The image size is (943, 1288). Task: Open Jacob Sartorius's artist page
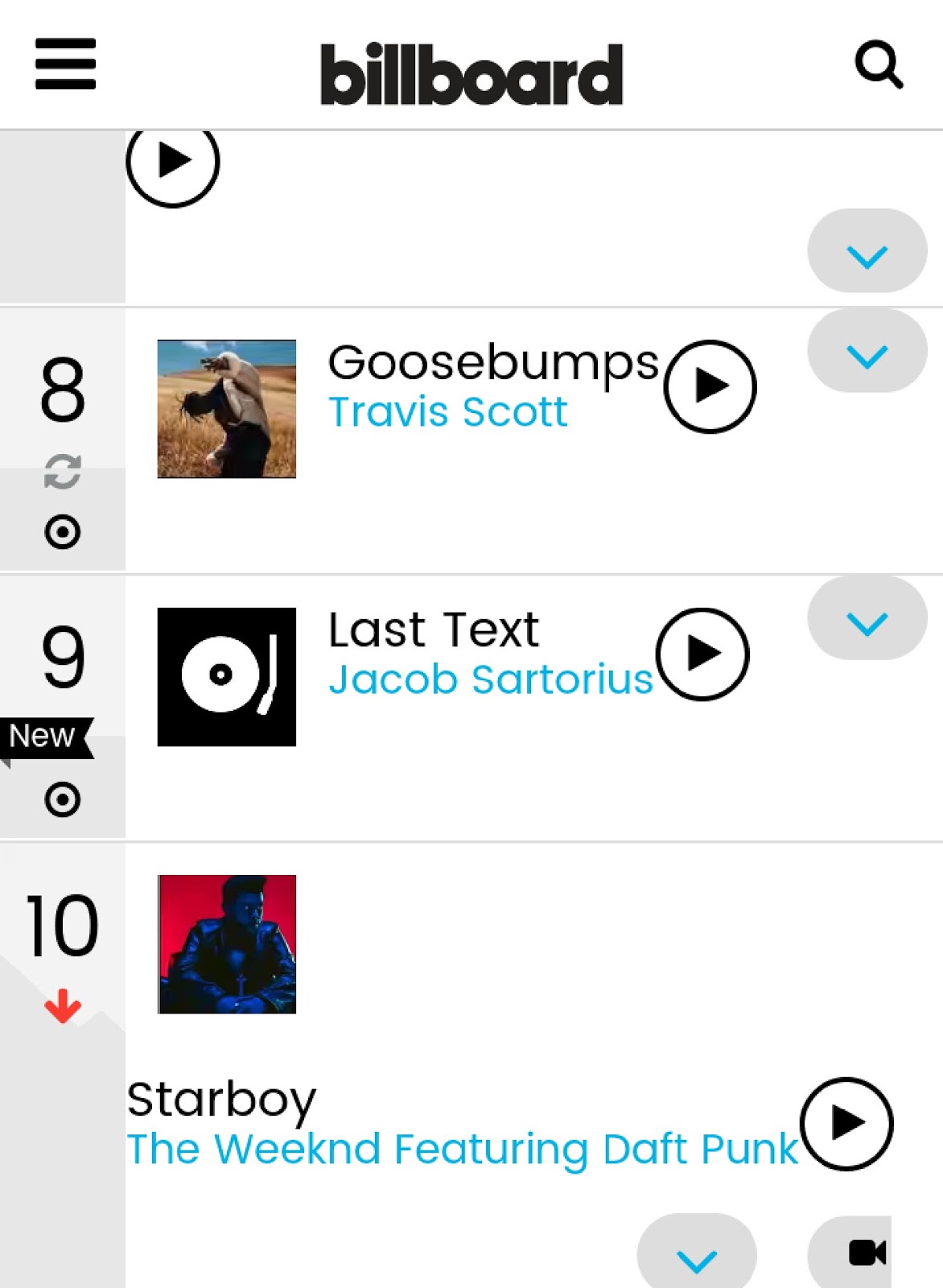click(x=492, y=679)
